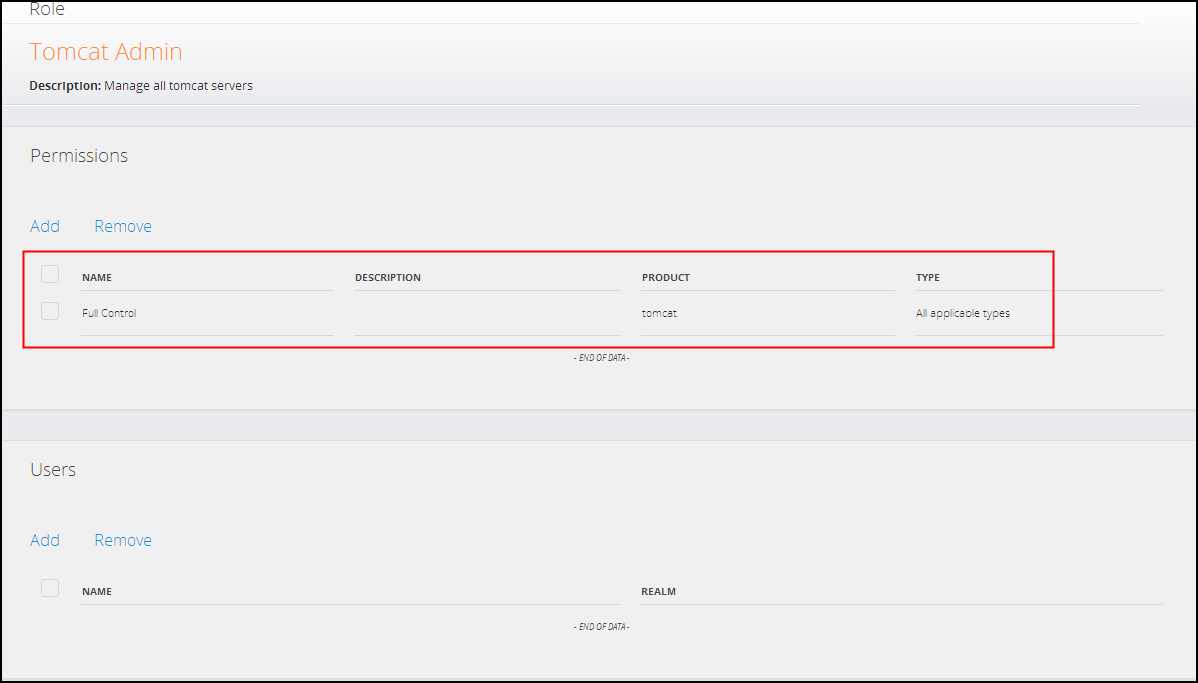Click the TYPE column header
The height and width of the screenshot is (683, 1198).
pos(928,278)
